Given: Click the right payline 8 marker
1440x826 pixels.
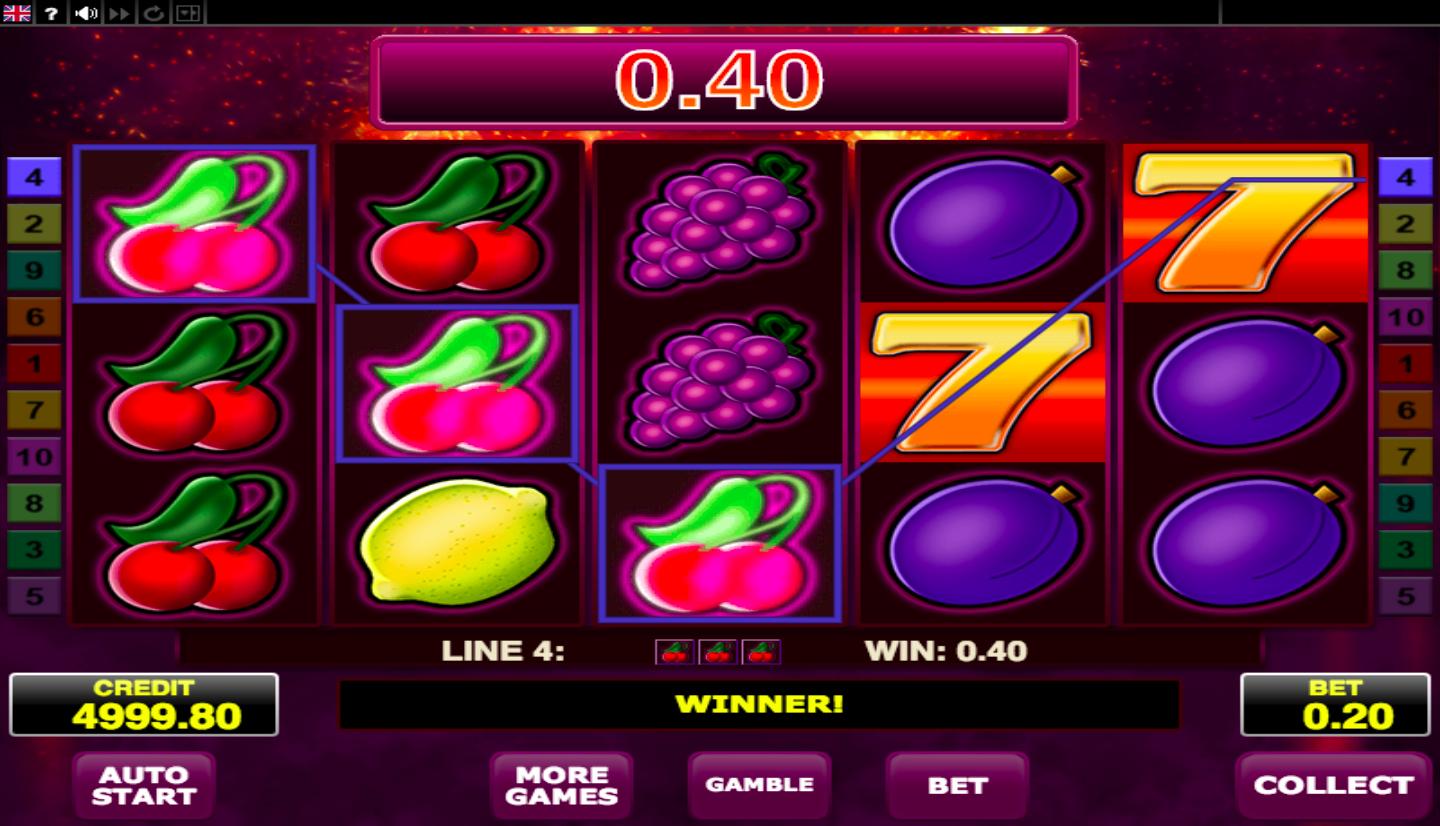Looking at the screenshot, I should coord(1405,270).
